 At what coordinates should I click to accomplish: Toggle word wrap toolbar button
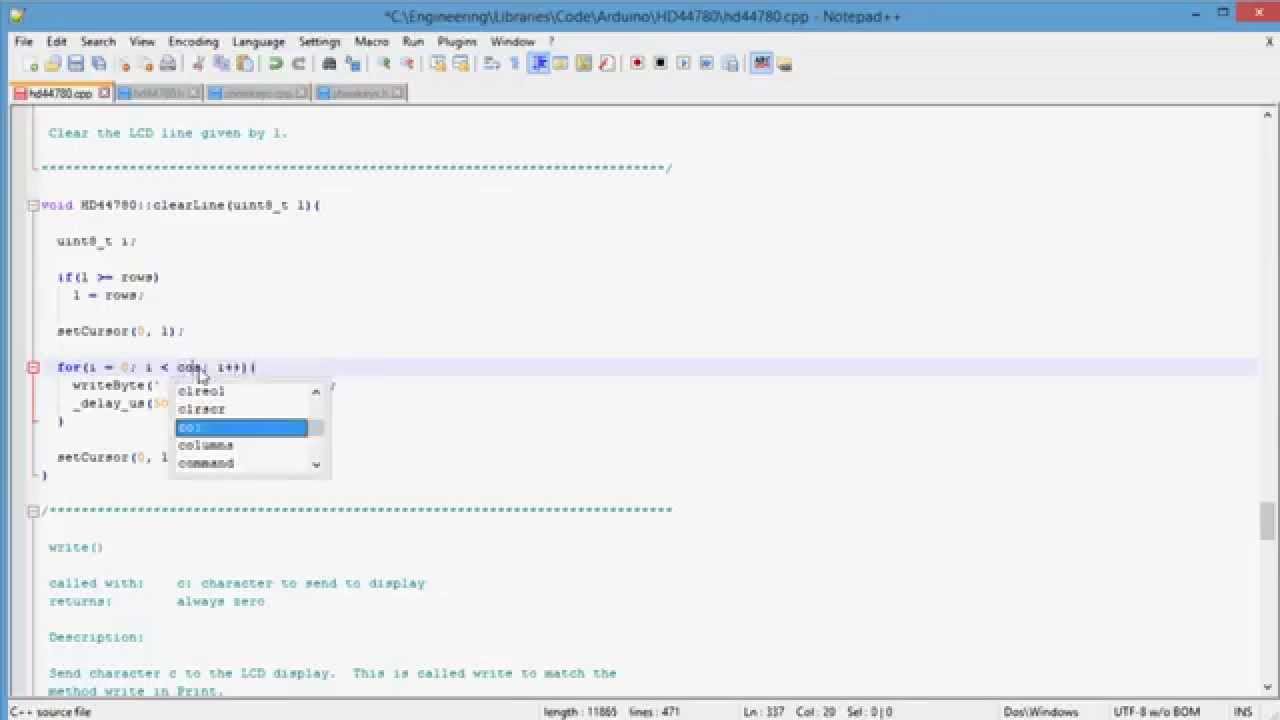(491, 64)
